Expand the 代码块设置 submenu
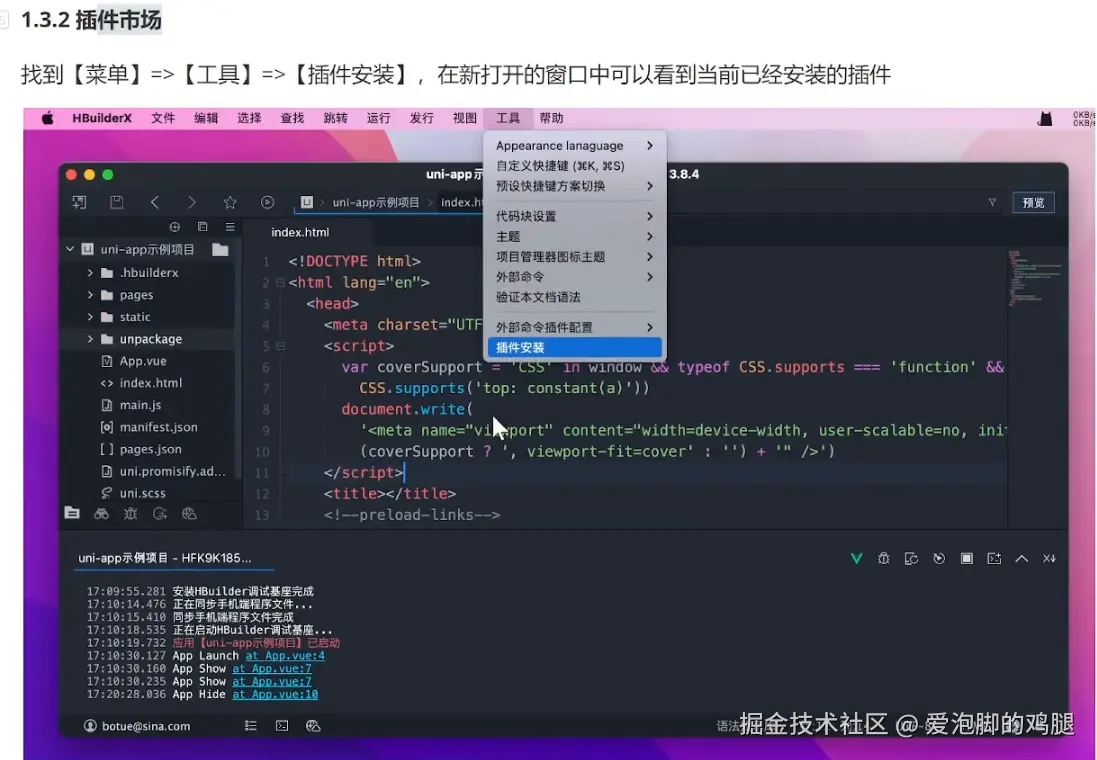This screenshot has width=1097, height=760. (x=574, y=216)
